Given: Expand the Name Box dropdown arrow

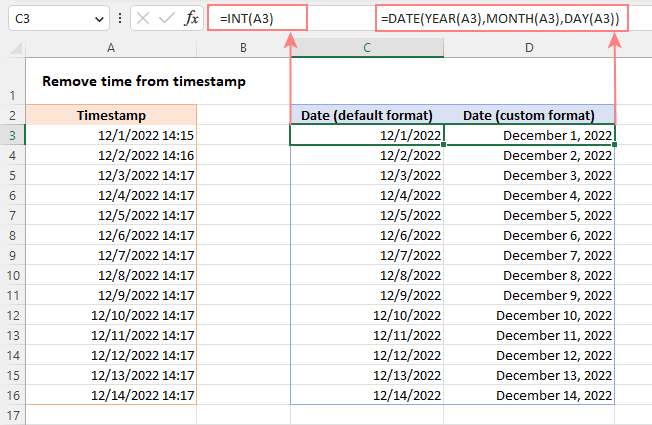Looking at the screenshot, I should pyautogui.click(x=98, y=19).
